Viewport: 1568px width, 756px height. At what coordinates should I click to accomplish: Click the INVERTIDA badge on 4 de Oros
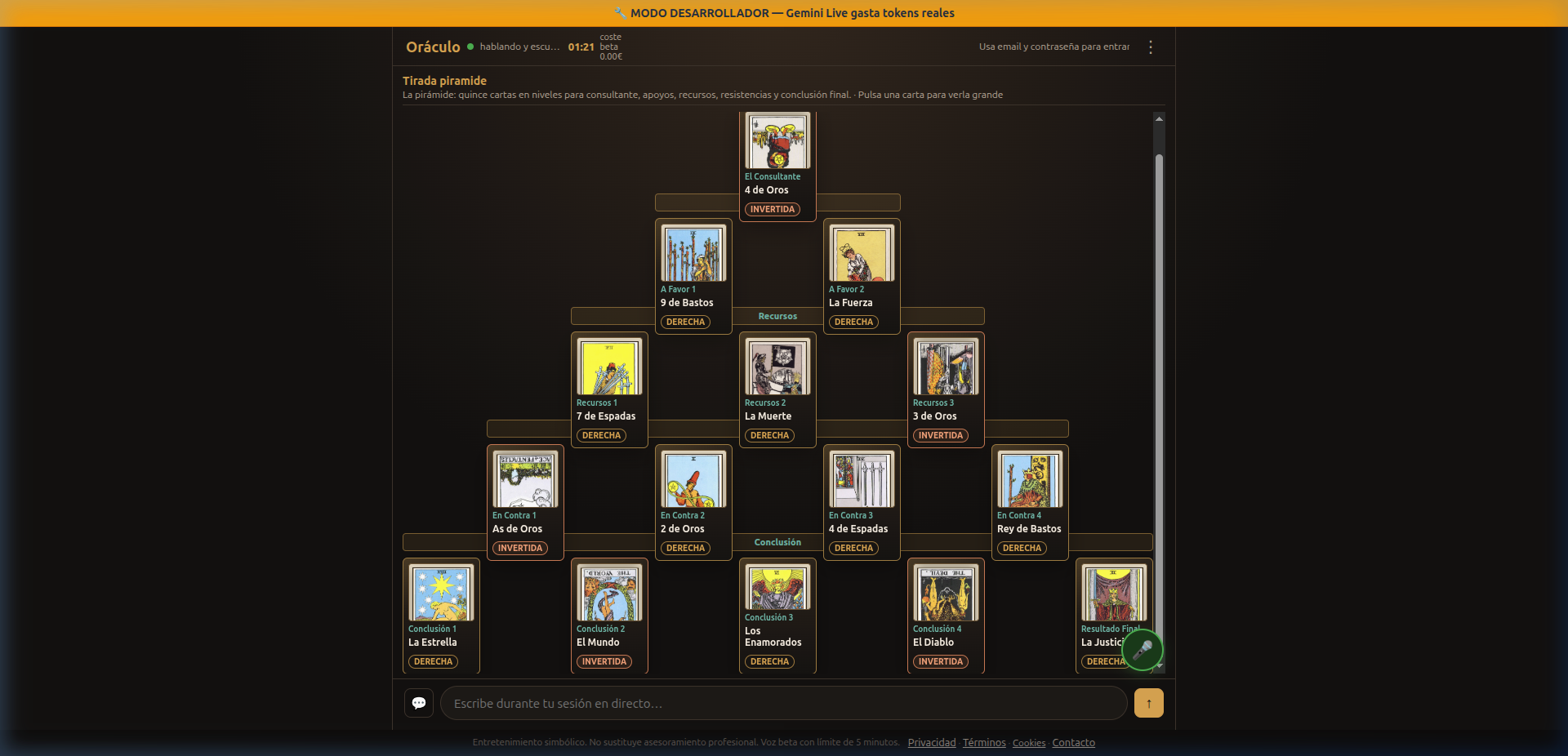[773, 210]
